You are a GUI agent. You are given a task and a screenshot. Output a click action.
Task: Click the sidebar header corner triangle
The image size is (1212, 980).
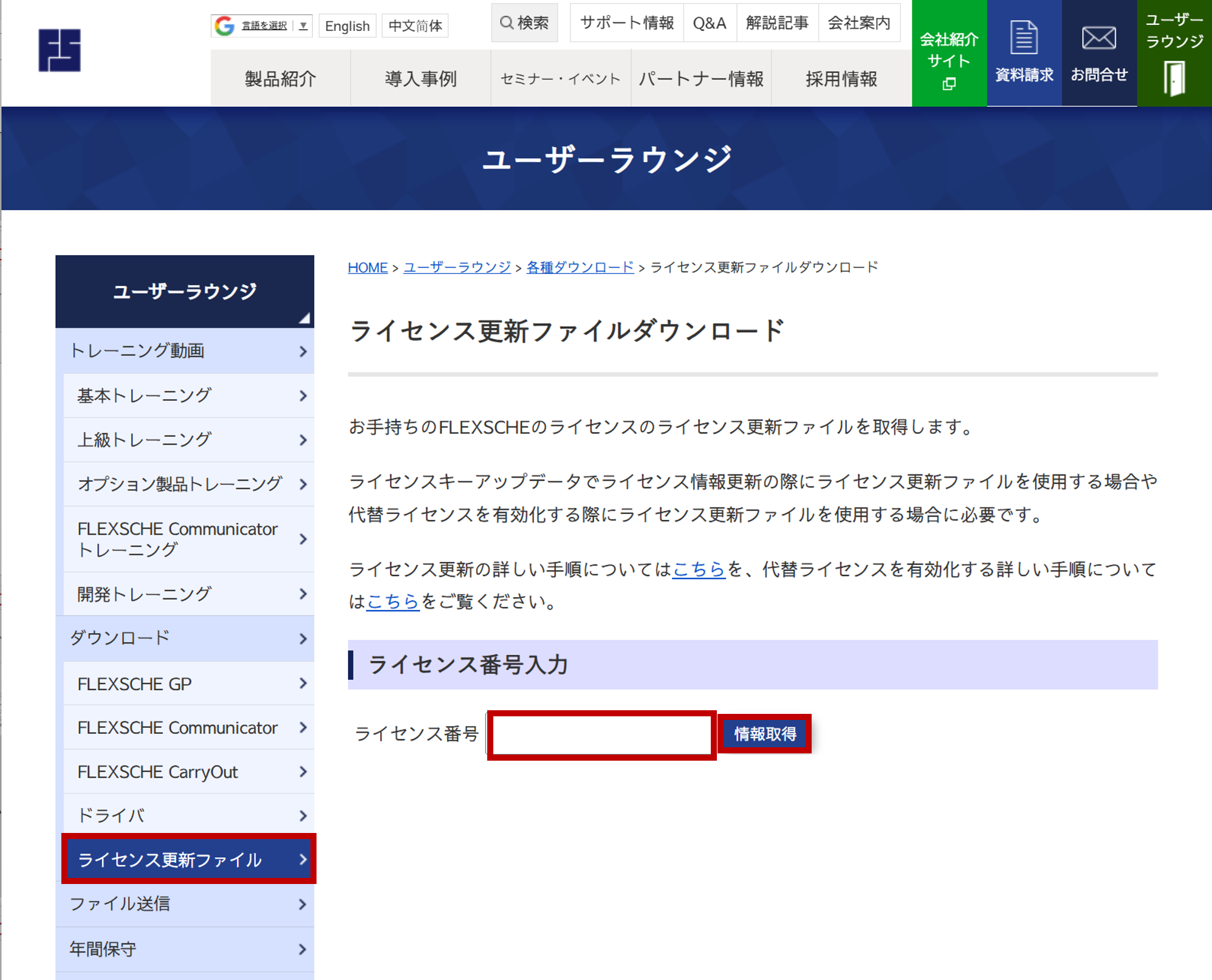[305, 318]
